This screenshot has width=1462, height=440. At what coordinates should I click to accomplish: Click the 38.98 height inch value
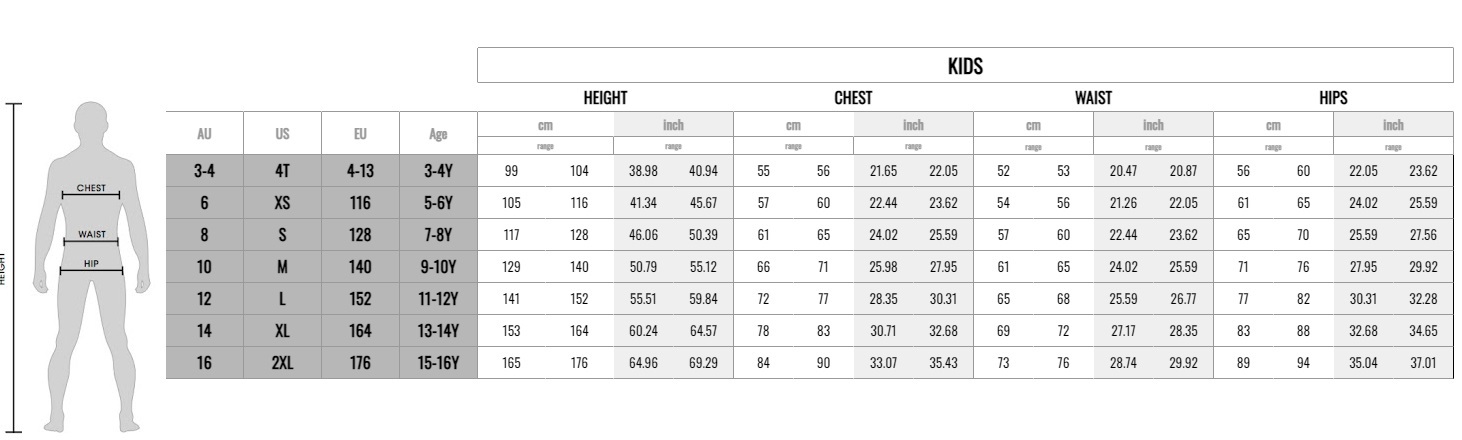643,171
